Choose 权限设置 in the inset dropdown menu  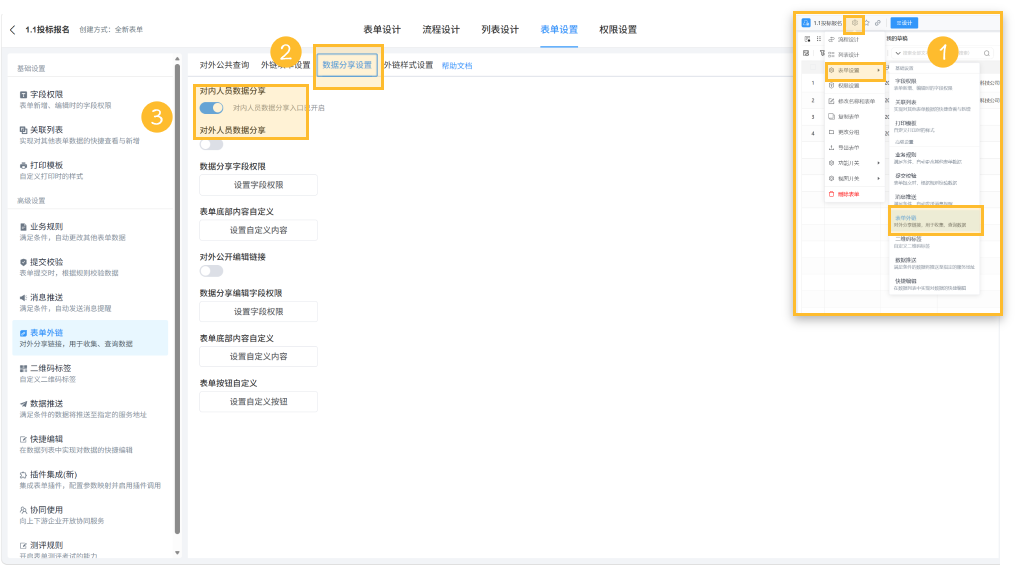click(854, 86)
